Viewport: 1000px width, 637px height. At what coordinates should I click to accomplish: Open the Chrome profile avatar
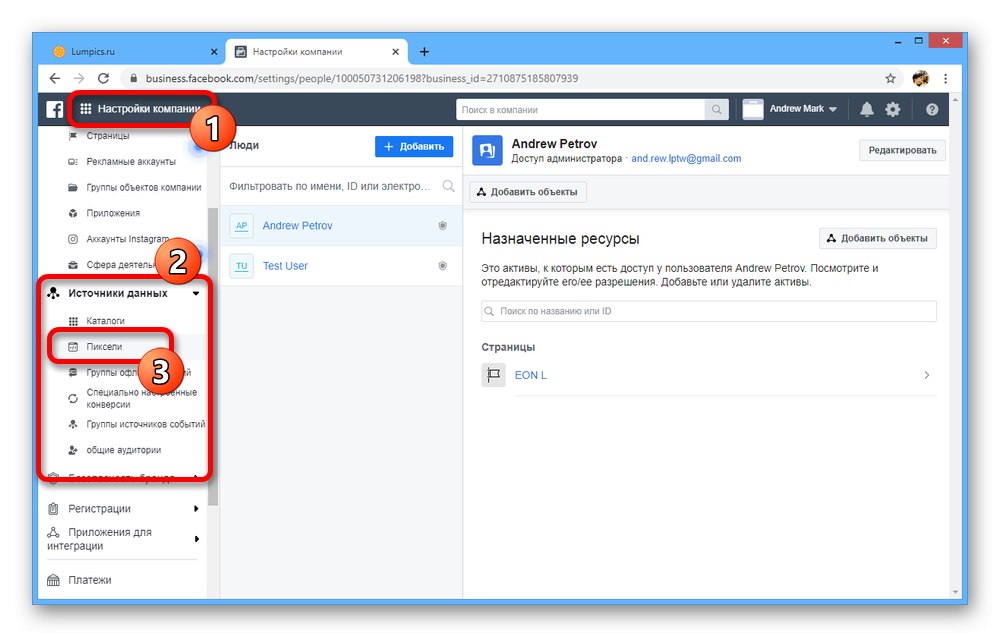pos(920,78)
